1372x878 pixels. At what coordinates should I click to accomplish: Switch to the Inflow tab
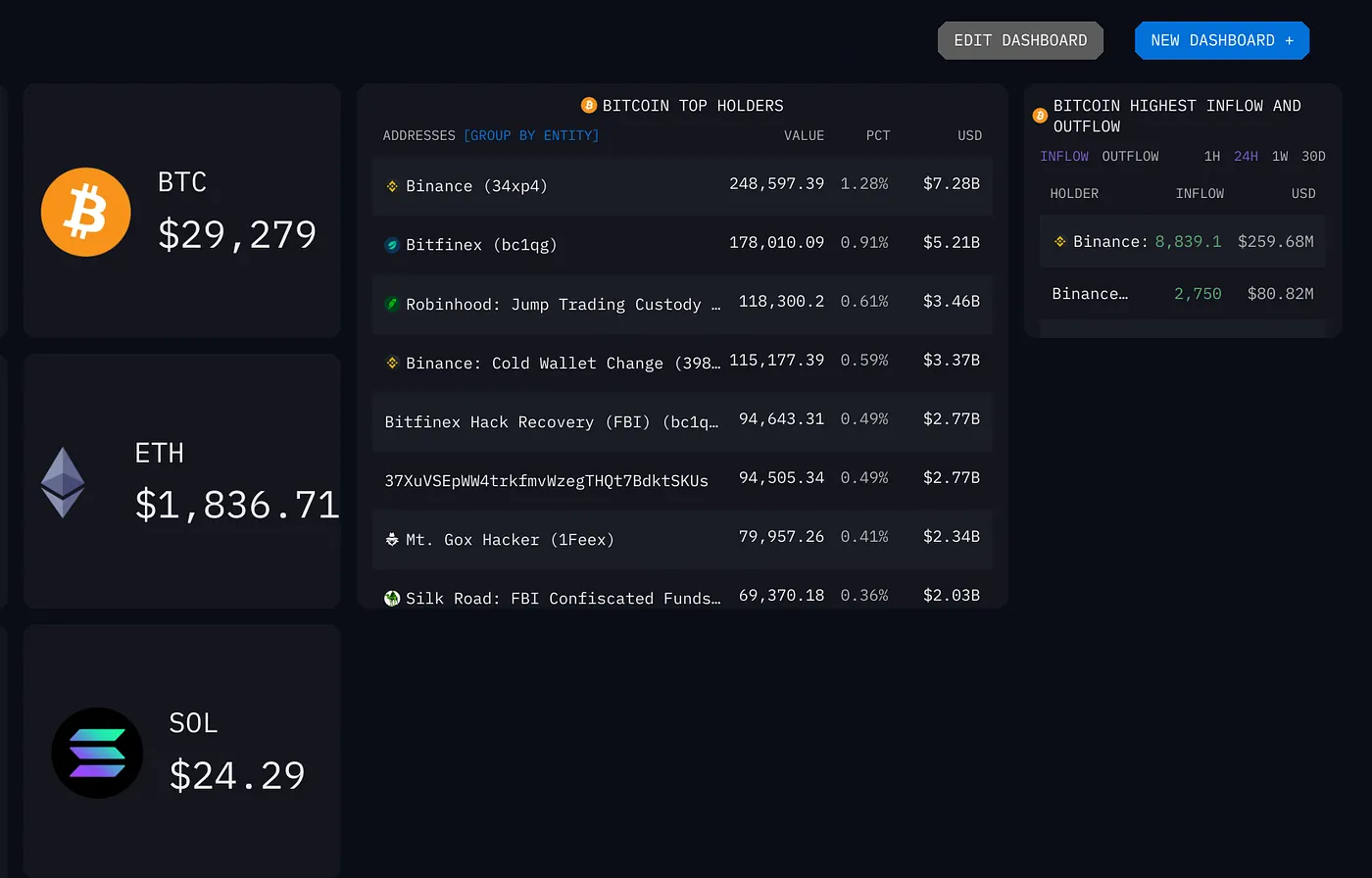click(x=1064, y=157)
